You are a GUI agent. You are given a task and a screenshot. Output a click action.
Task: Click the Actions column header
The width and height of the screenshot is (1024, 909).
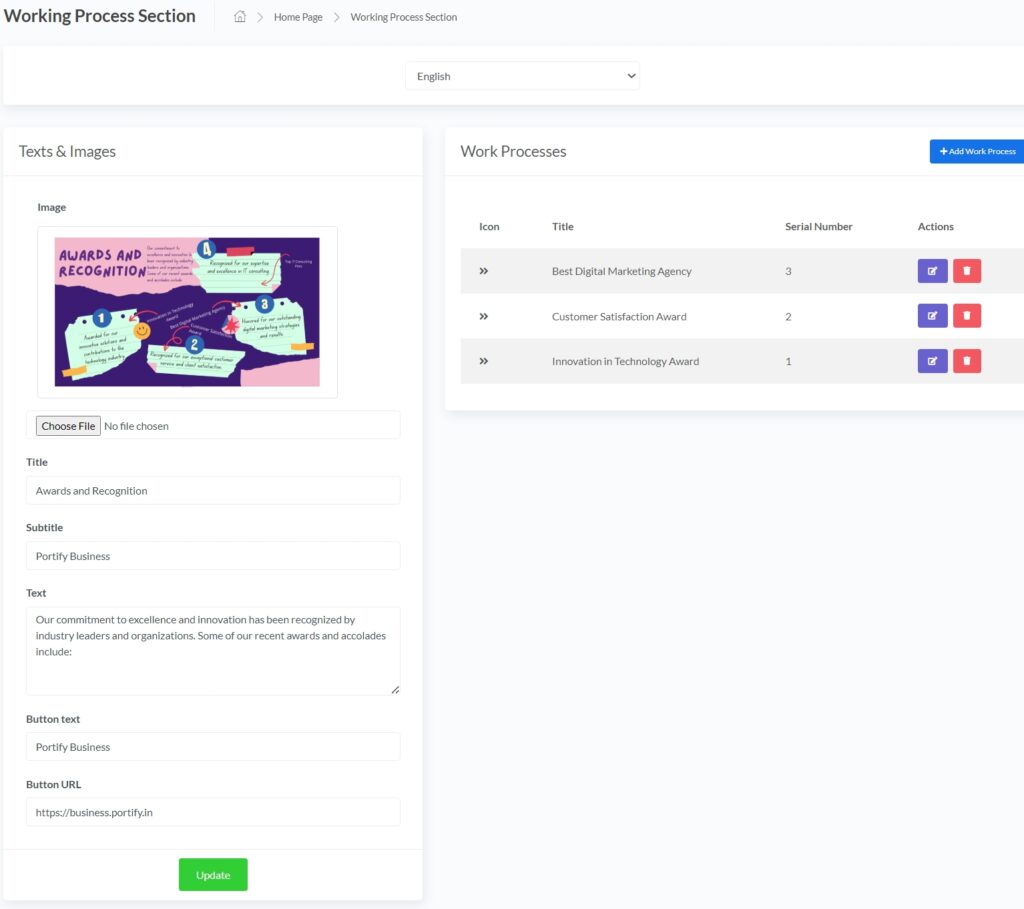935,227
